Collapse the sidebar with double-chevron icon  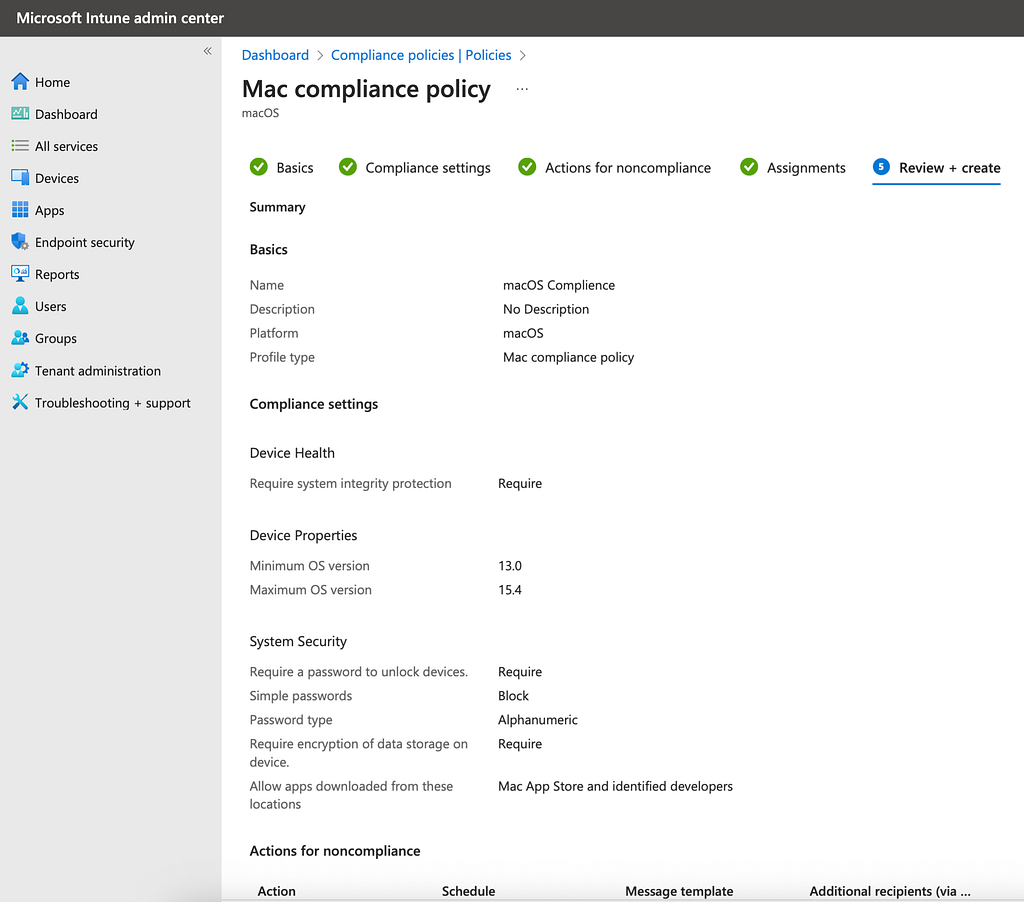point(208,51)
